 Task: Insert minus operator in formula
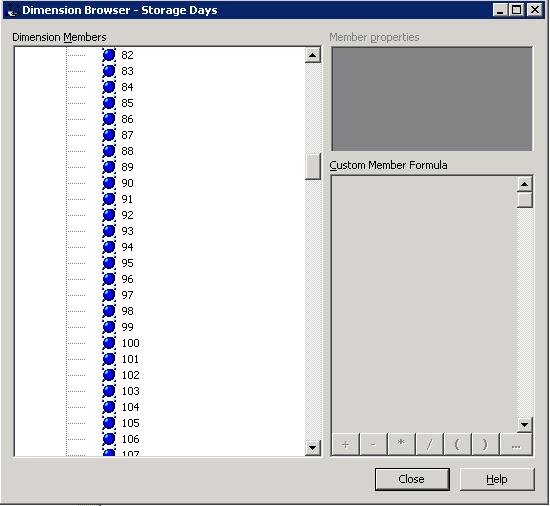tap(374, 444)
